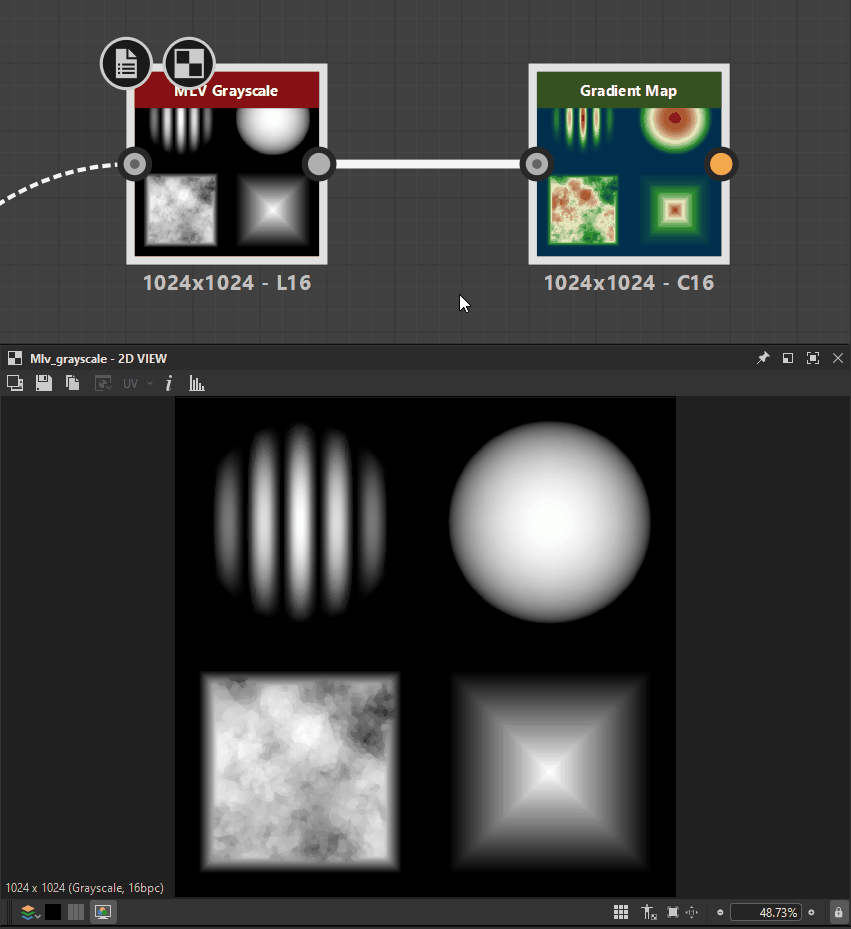Select the center view crosshair icon
Screen dimensions: 851x929
[x=691, y=912]
